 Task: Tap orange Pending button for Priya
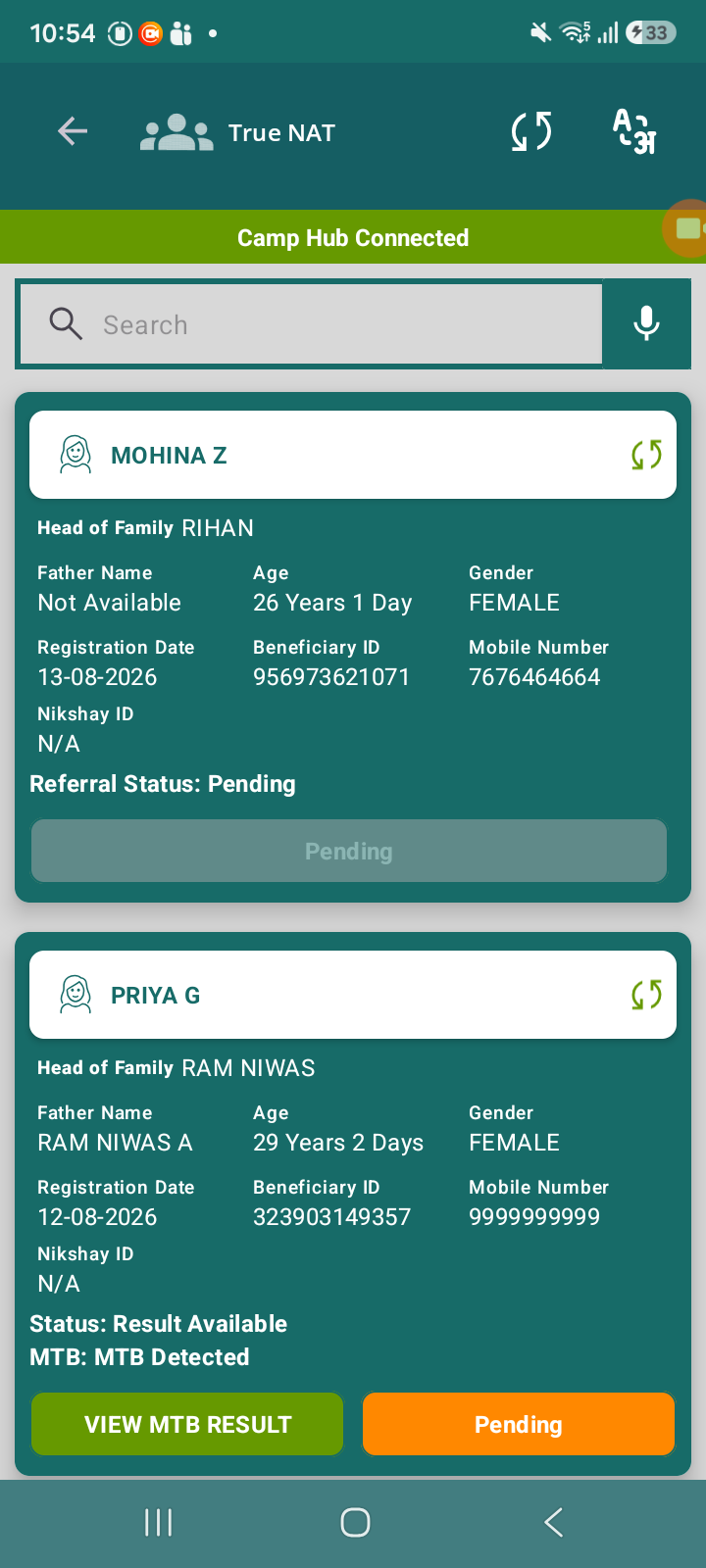(519, 1424)
